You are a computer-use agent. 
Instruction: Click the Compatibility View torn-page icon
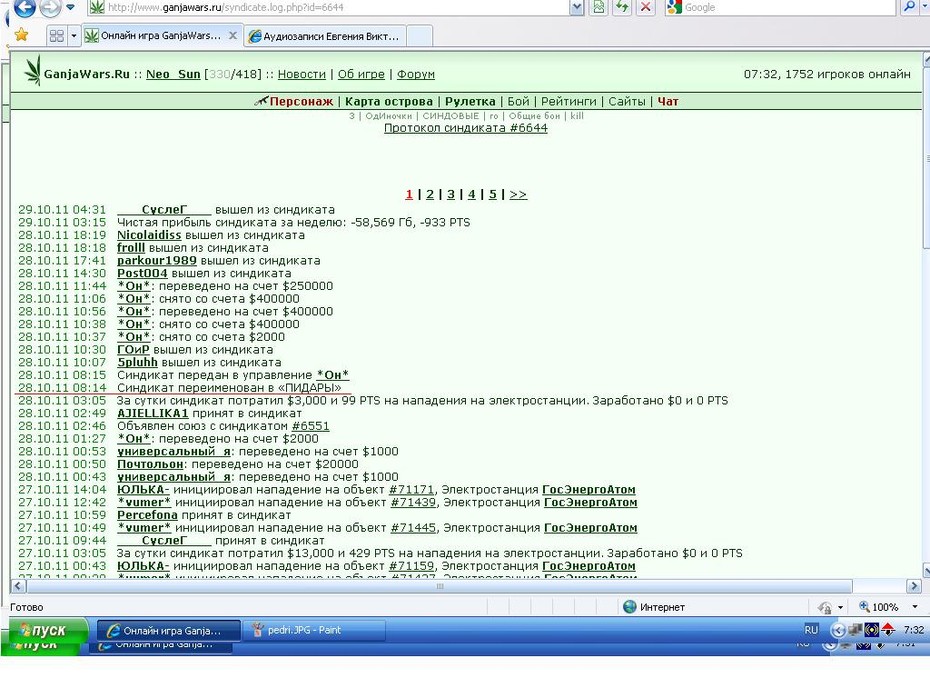(599, 7)
